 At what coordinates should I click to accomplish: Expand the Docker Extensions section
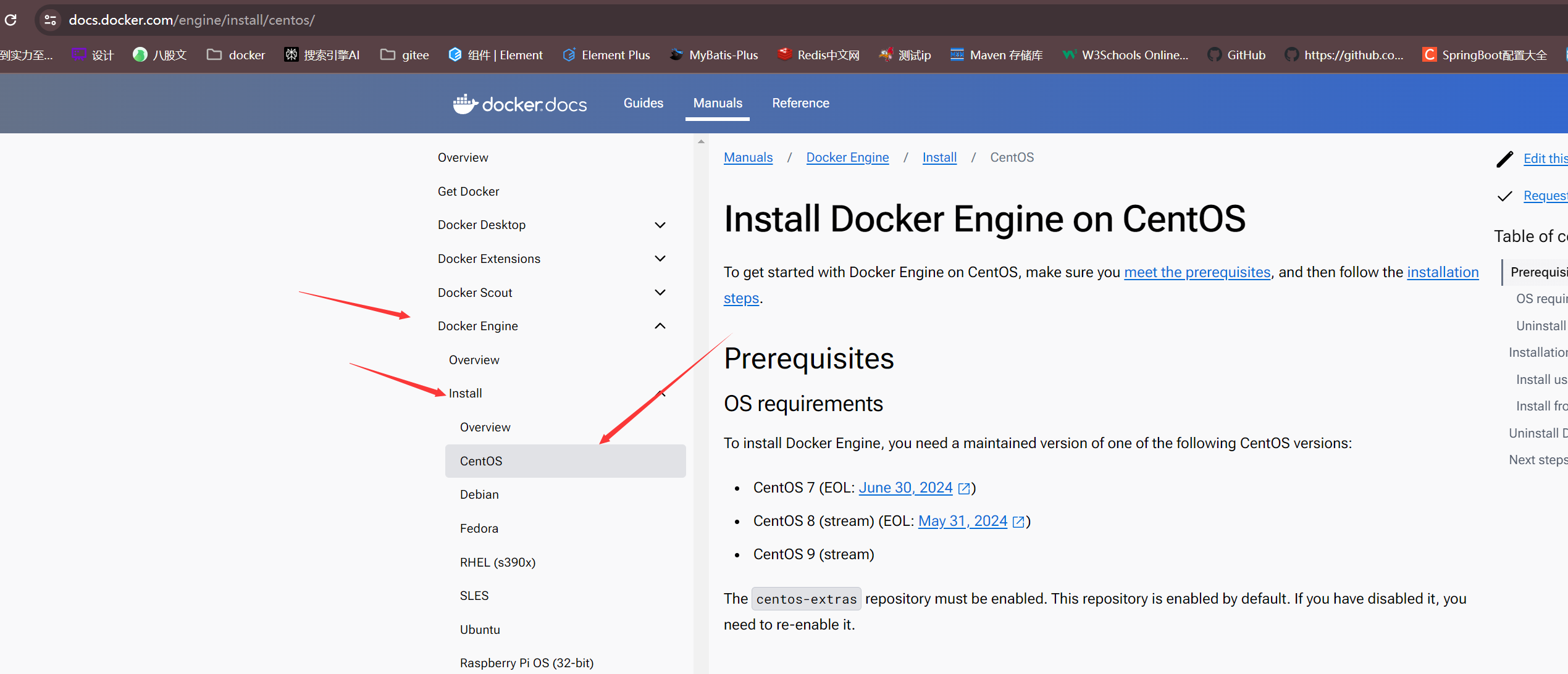(660, 259)
